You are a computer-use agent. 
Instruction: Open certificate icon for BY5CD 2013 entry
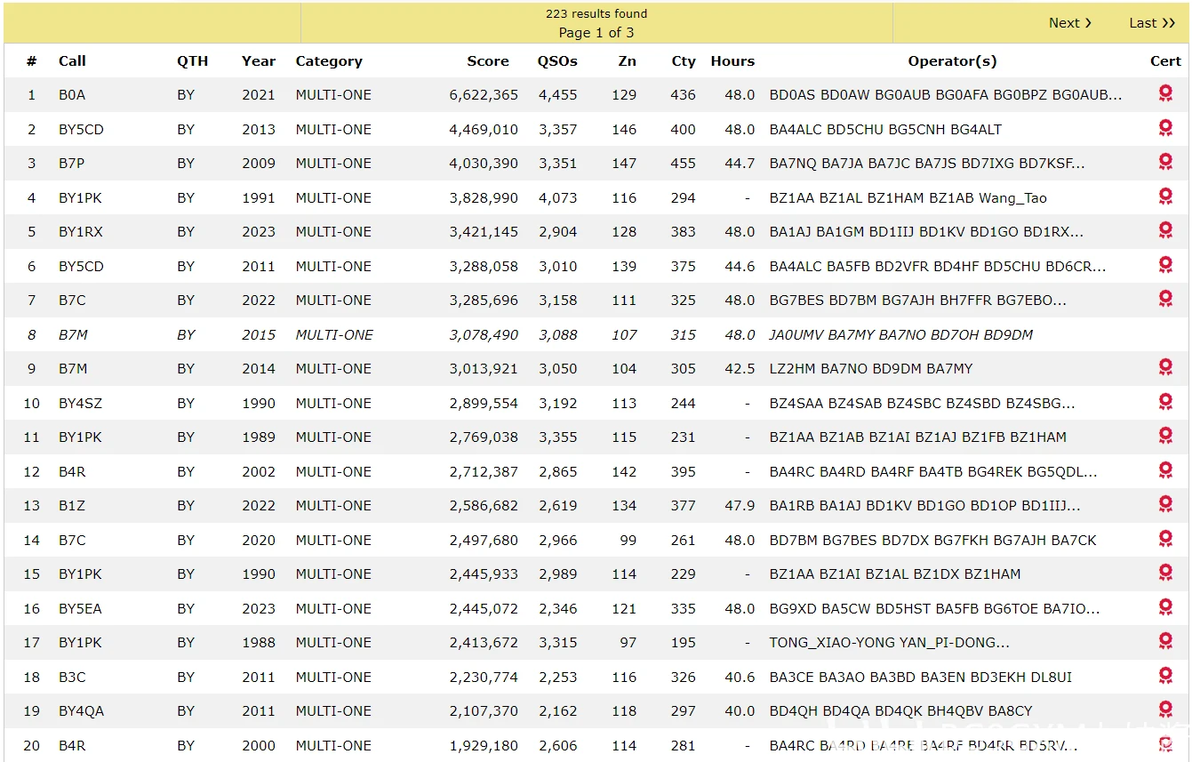[1165, 128]
